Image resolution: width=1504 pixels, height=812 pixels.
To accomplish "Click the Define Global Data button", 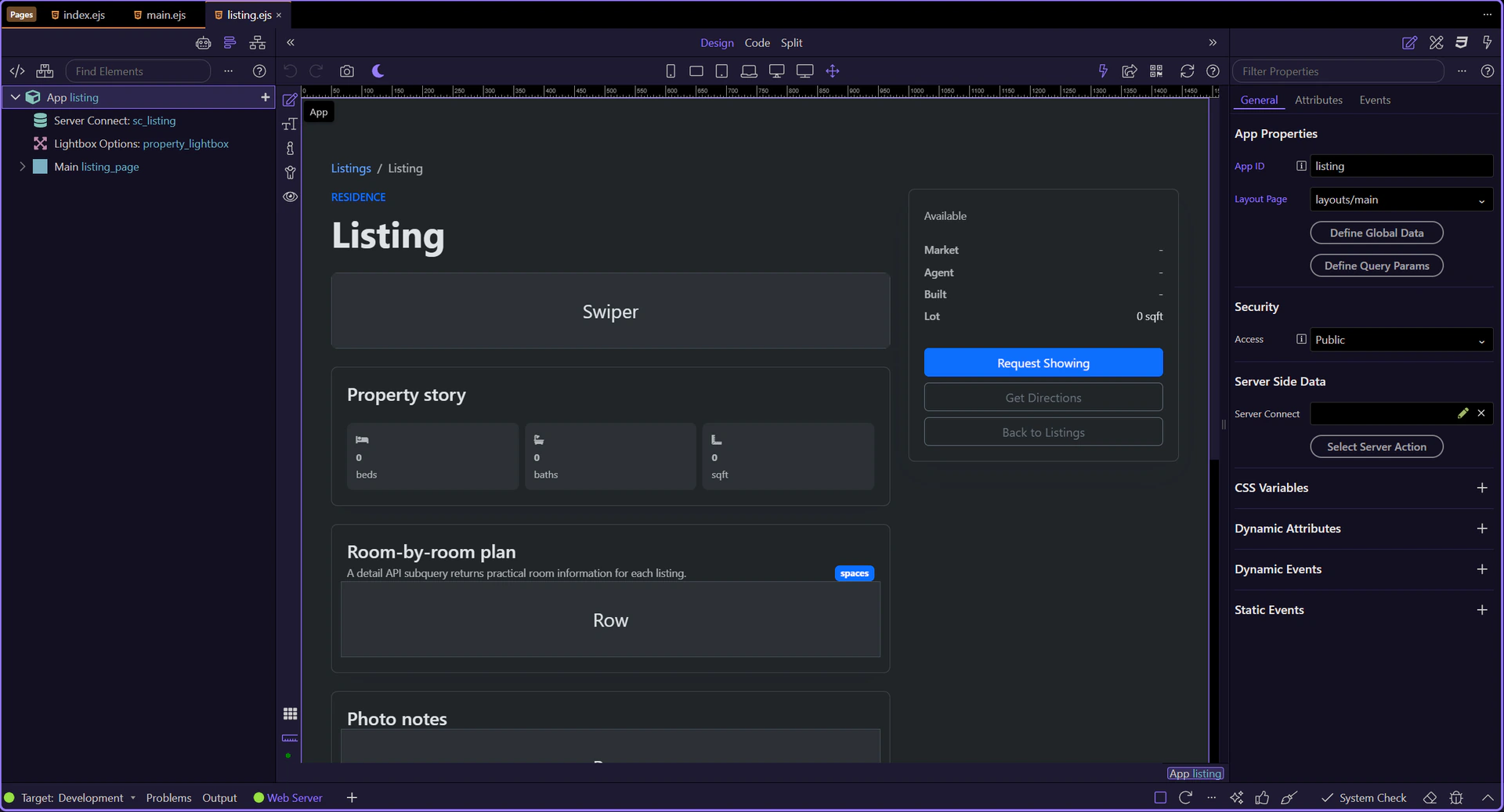I will pos(1376,233).
